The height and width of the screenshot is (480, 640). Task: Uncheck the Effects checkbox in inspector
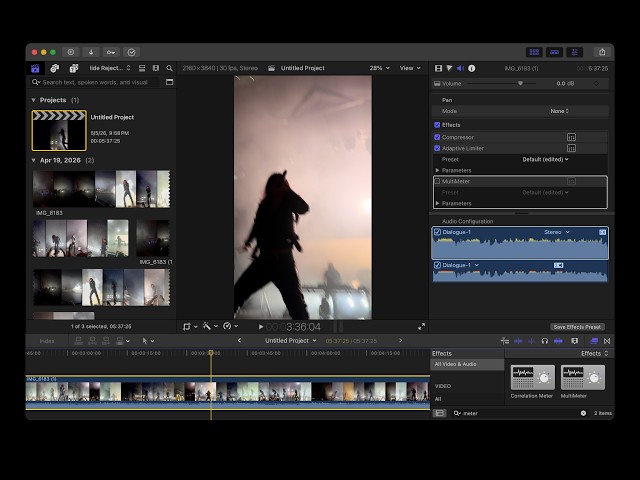point(437,125)
